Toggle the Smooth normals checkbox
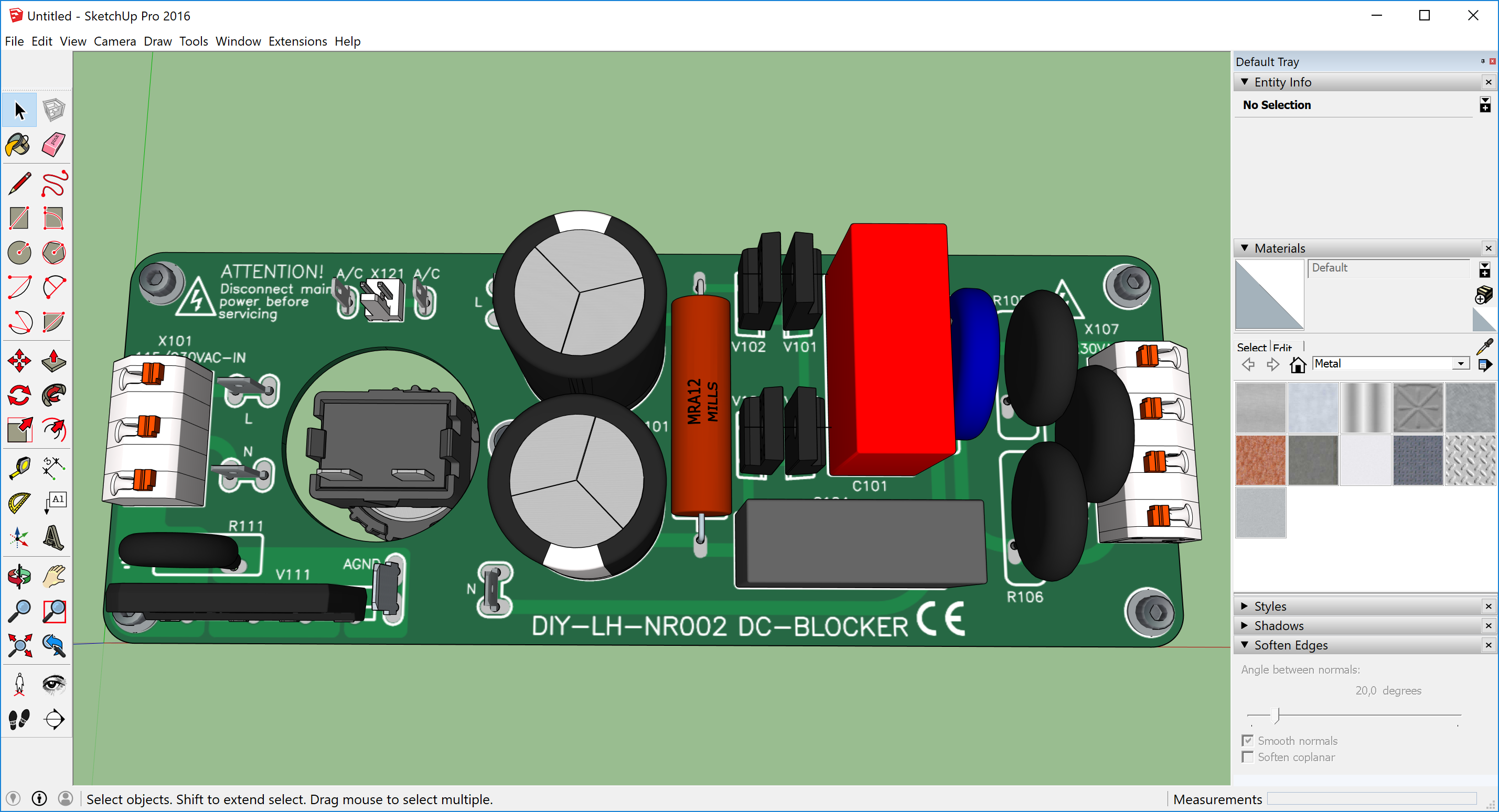The image size is (1499, 812). (x=1248, y=741)
